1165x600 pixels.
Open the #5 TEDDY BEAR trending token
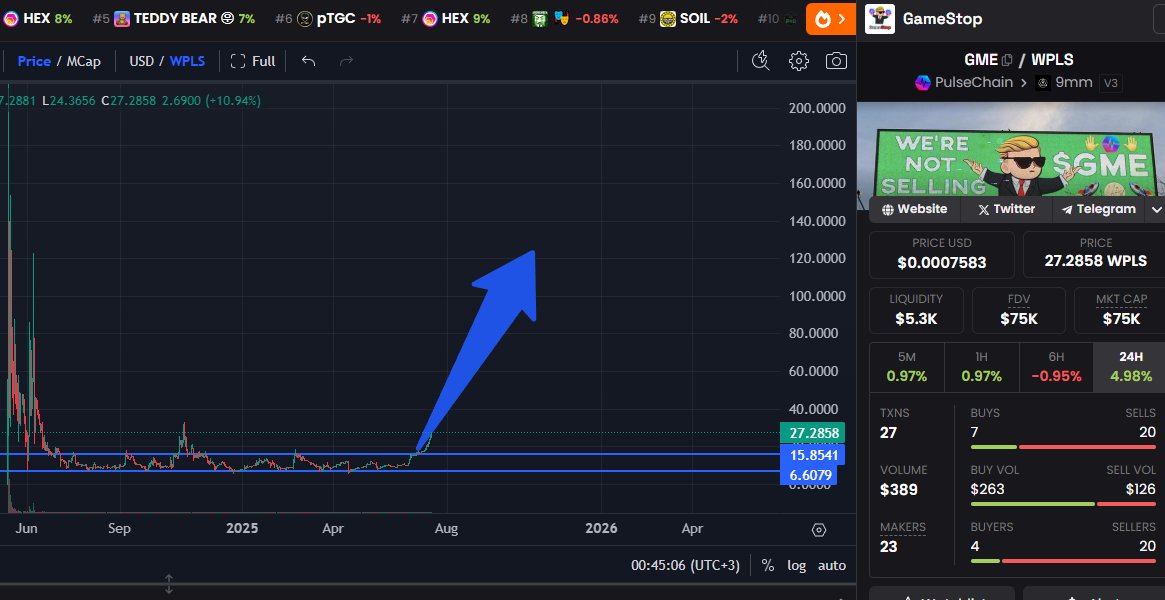[x=173, y=19]
